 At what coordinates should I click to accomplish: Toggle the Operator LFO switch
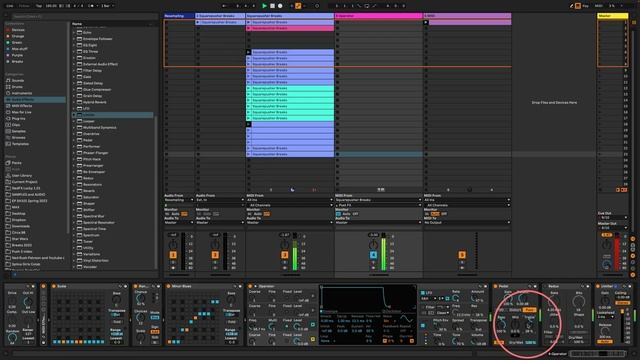tap(423, 293)
